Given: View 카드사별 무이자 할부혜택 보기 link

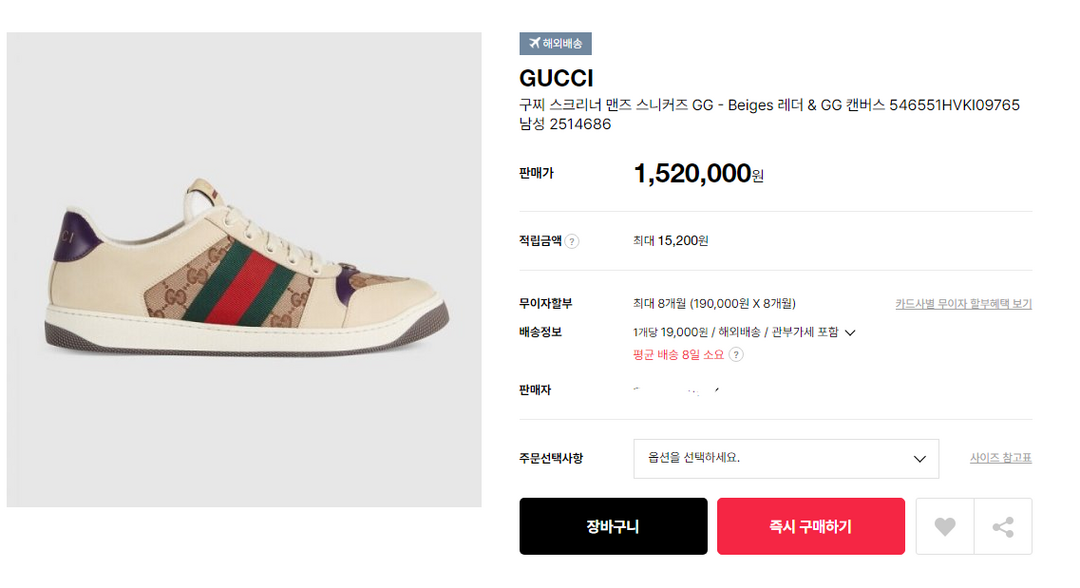Looking at the screenshot, I should click(x=963, y=304).
